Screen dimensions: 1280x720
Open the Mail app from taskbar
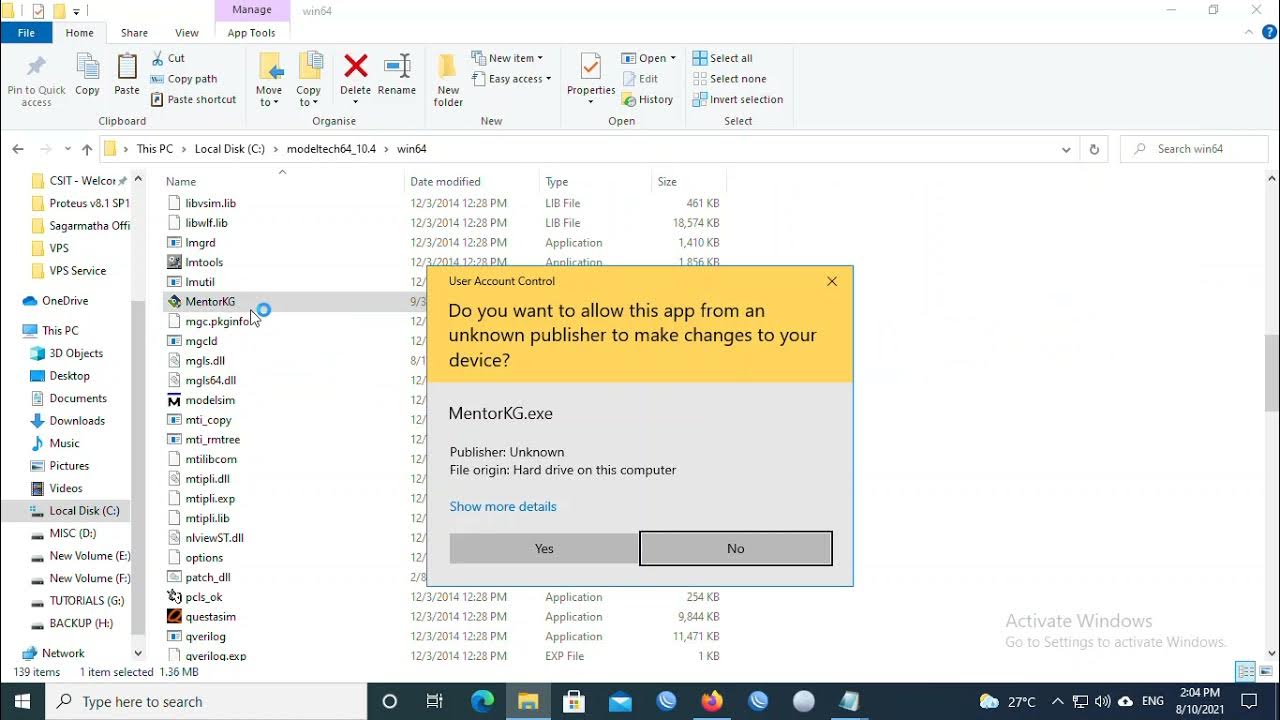tap(620, 701)
